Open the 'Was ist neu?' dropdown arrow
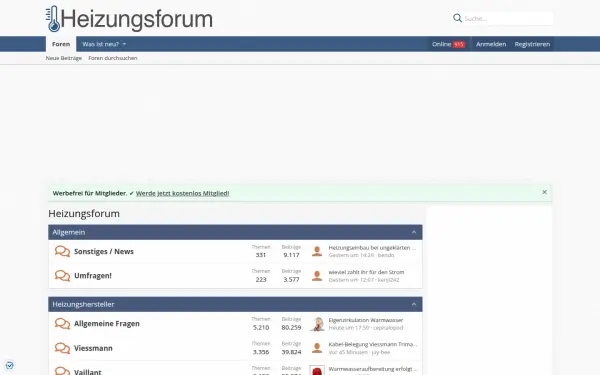 coord(124,44)
